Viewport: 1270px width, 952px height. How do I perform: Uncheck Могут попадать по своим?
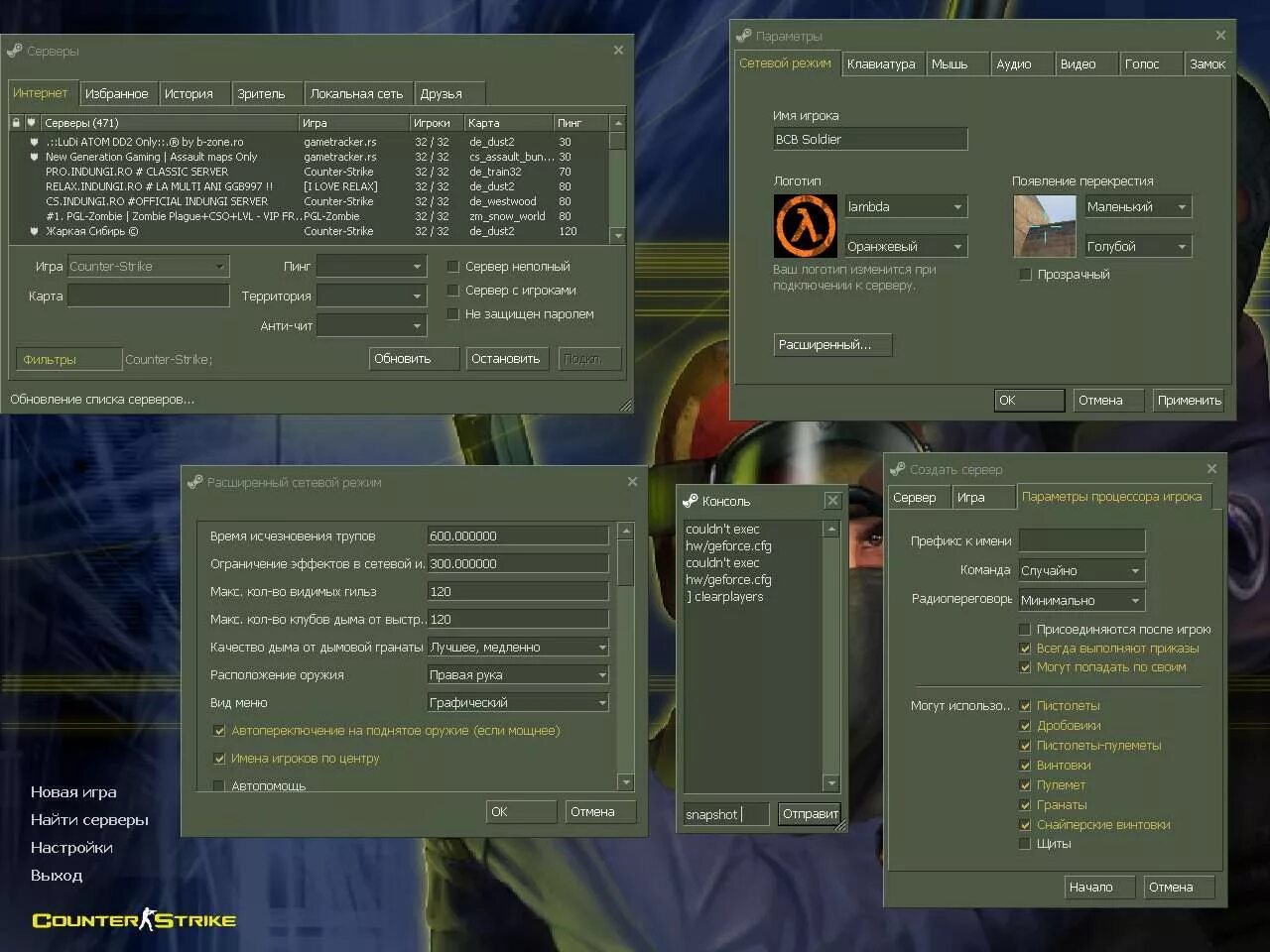[x=1025, y=667]
